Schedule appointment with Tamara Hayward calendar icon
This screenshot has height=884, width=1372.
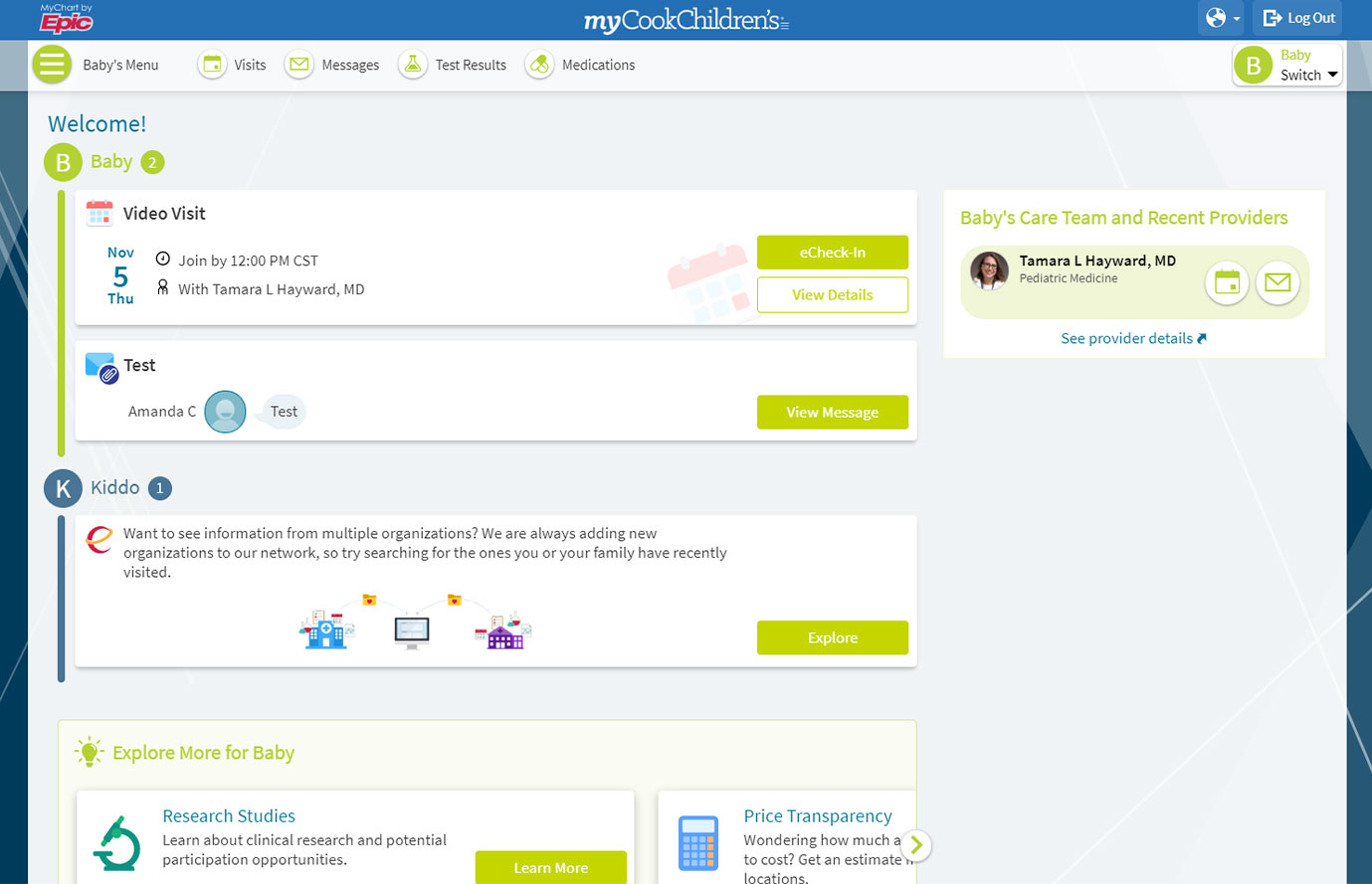pyautogui.click(x=1227, y=282)
